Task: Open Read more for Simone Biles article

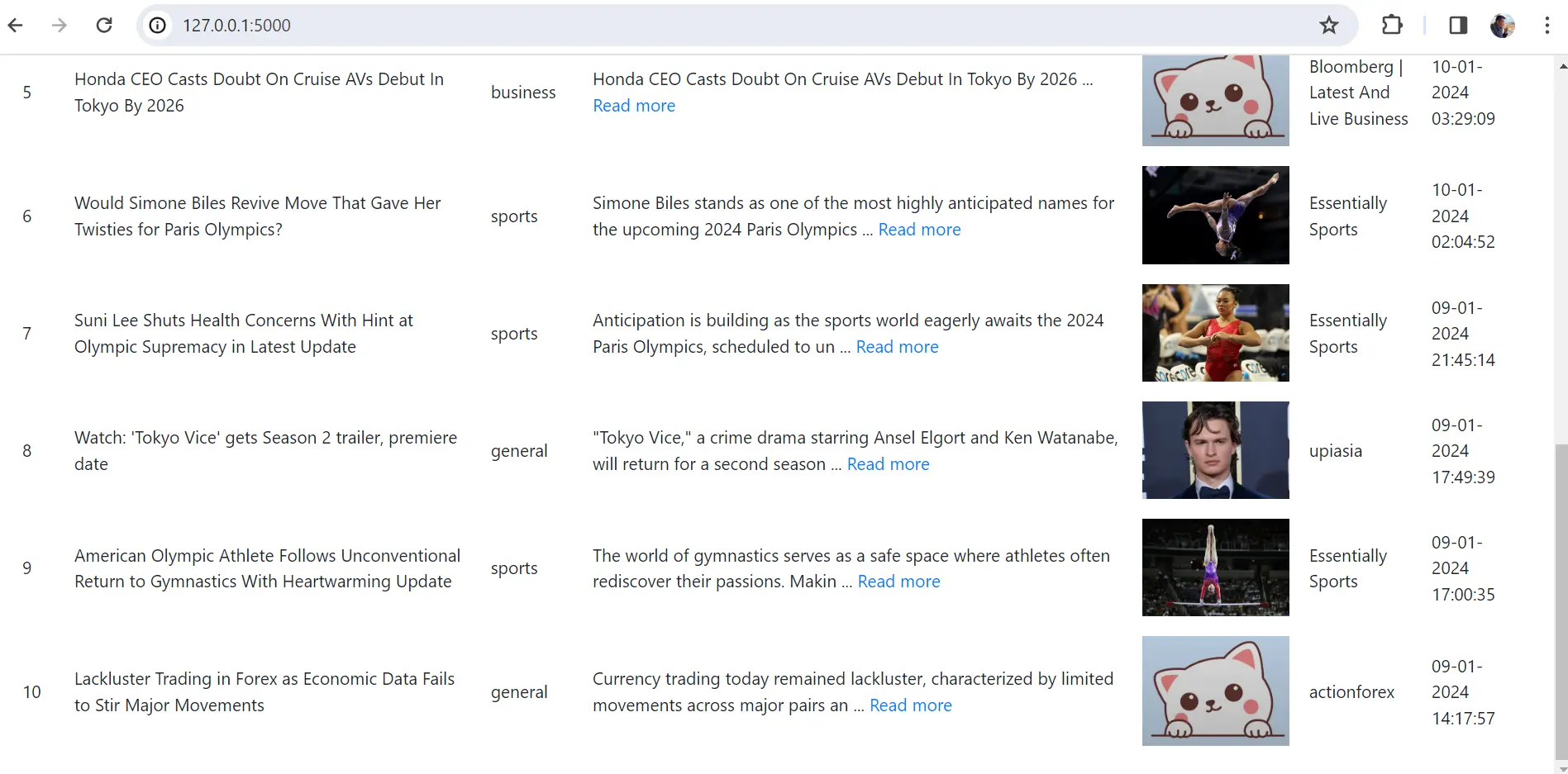Action: 919,230
